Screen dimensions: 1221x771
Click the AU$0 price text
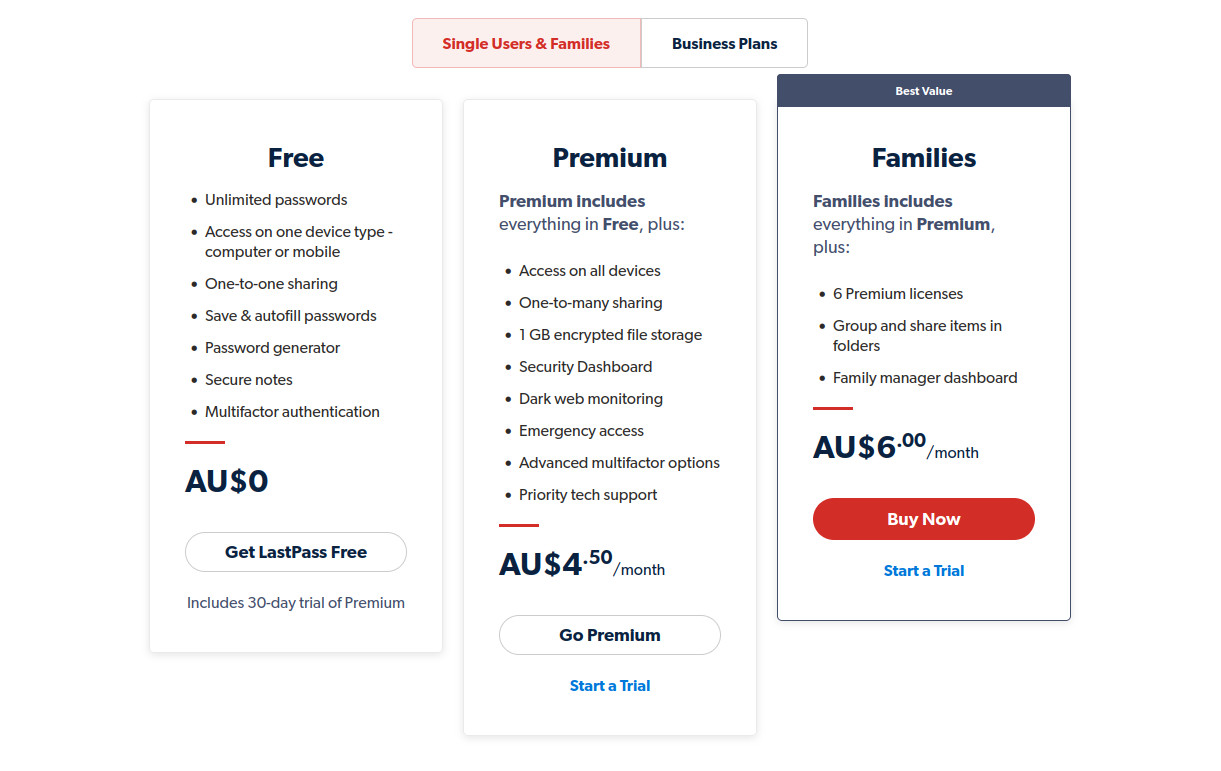pos(227,482)
